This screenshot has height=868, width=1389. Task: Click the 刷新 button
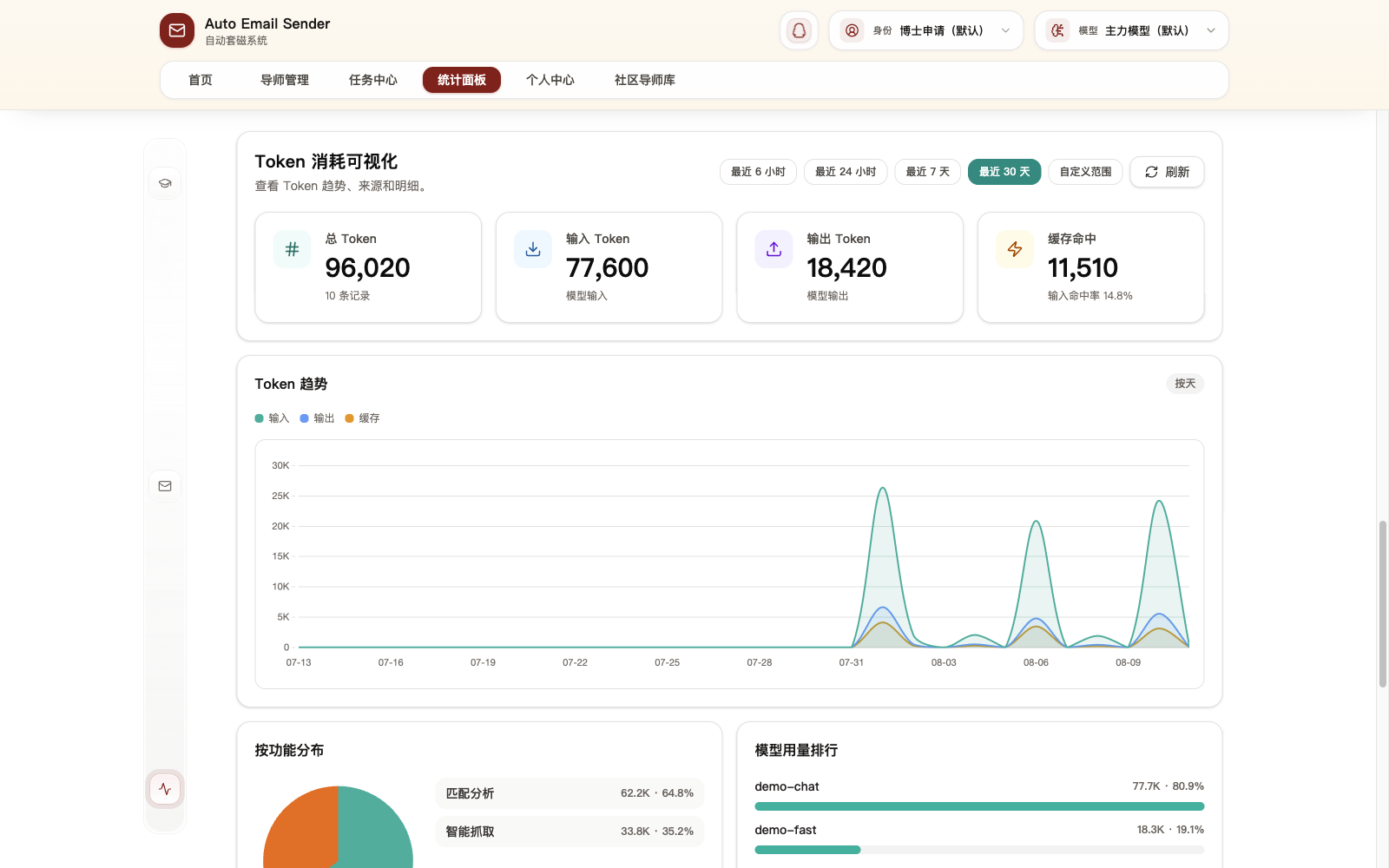1167,172
